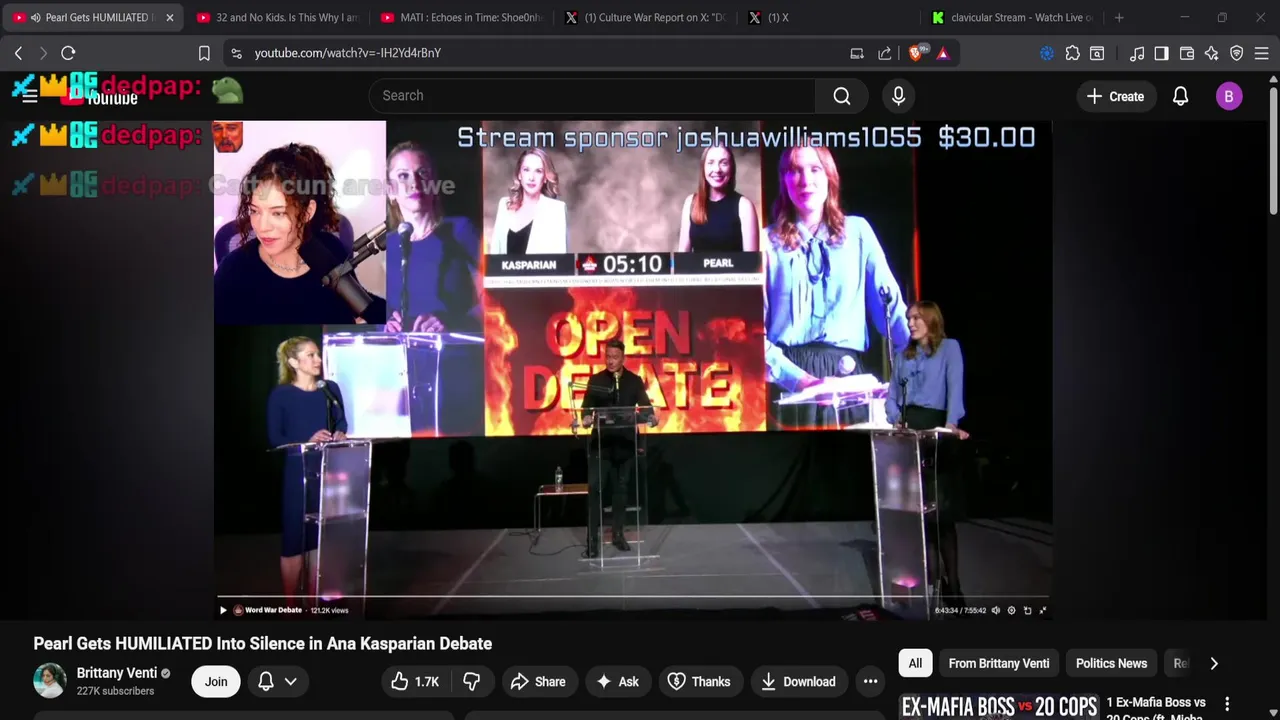1280x720 pixels.
Task: Switch to the 'MATI : Echoes in Time' tab
Action: [x=461, y=18]
